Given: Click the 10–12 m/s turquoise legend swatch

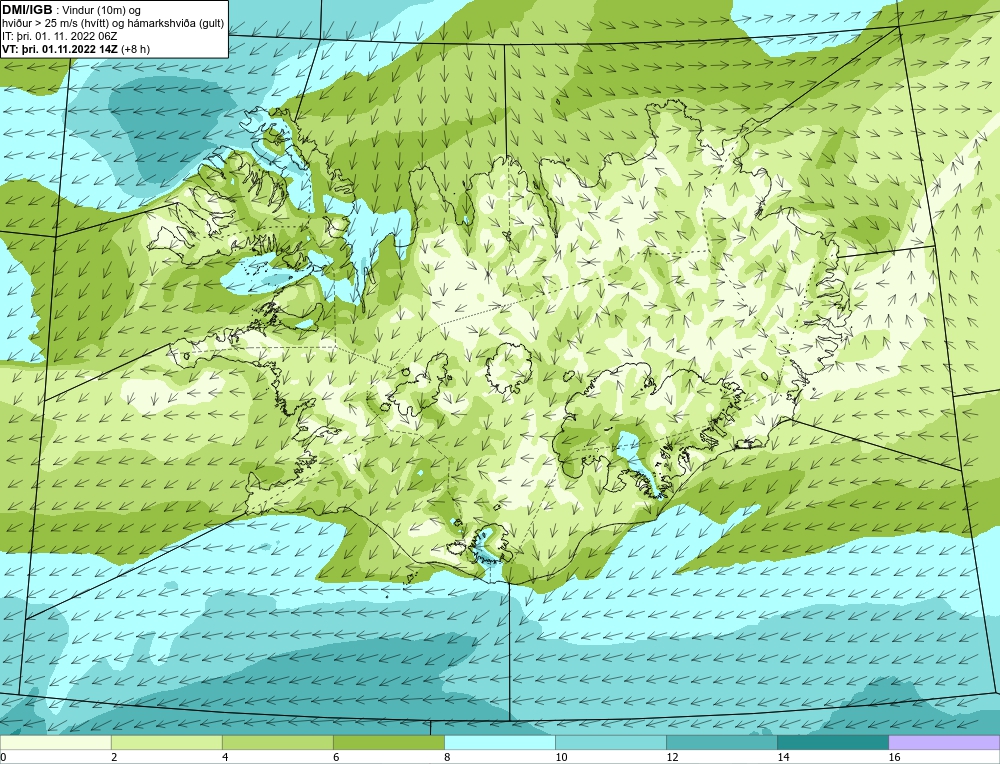Looking at the screenshot, I should tap(610, 742).
